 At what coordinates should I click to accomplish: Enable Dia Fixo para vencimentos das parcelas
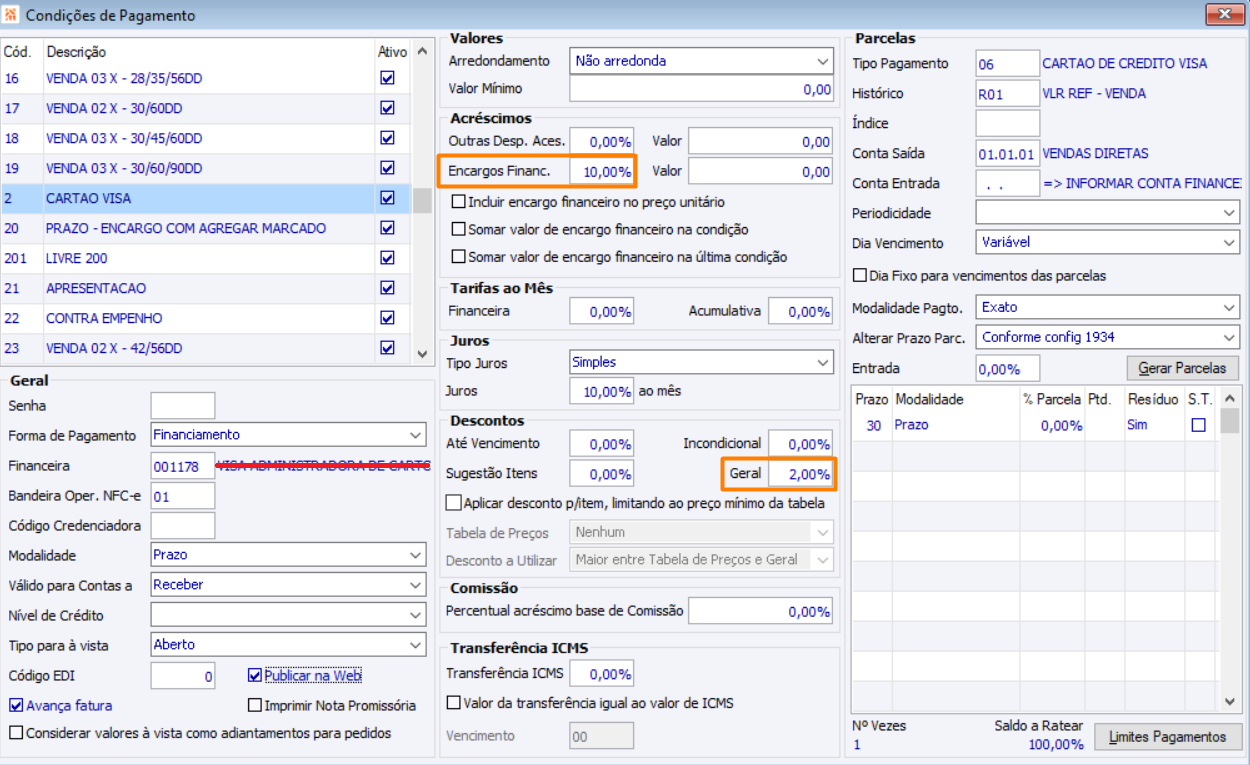click(859, 276)
